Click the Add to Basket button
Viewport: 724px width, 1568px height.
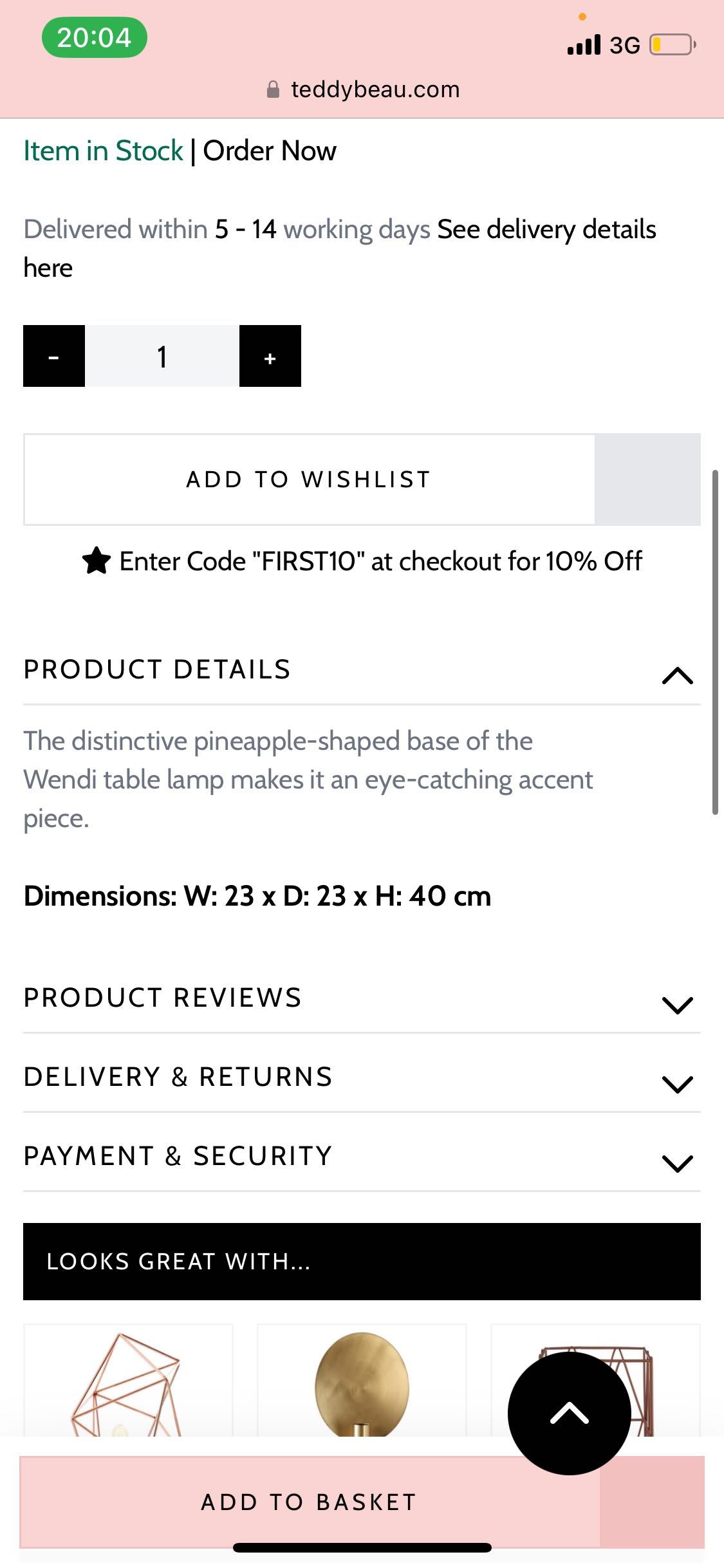pos(310,1502)
